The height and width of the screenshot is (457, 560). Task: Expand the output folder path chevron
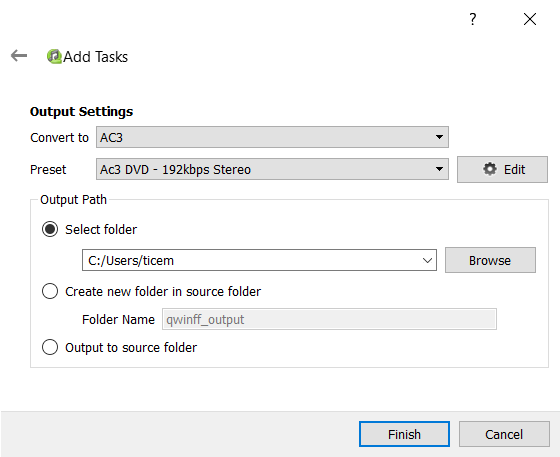pos(427,260)
